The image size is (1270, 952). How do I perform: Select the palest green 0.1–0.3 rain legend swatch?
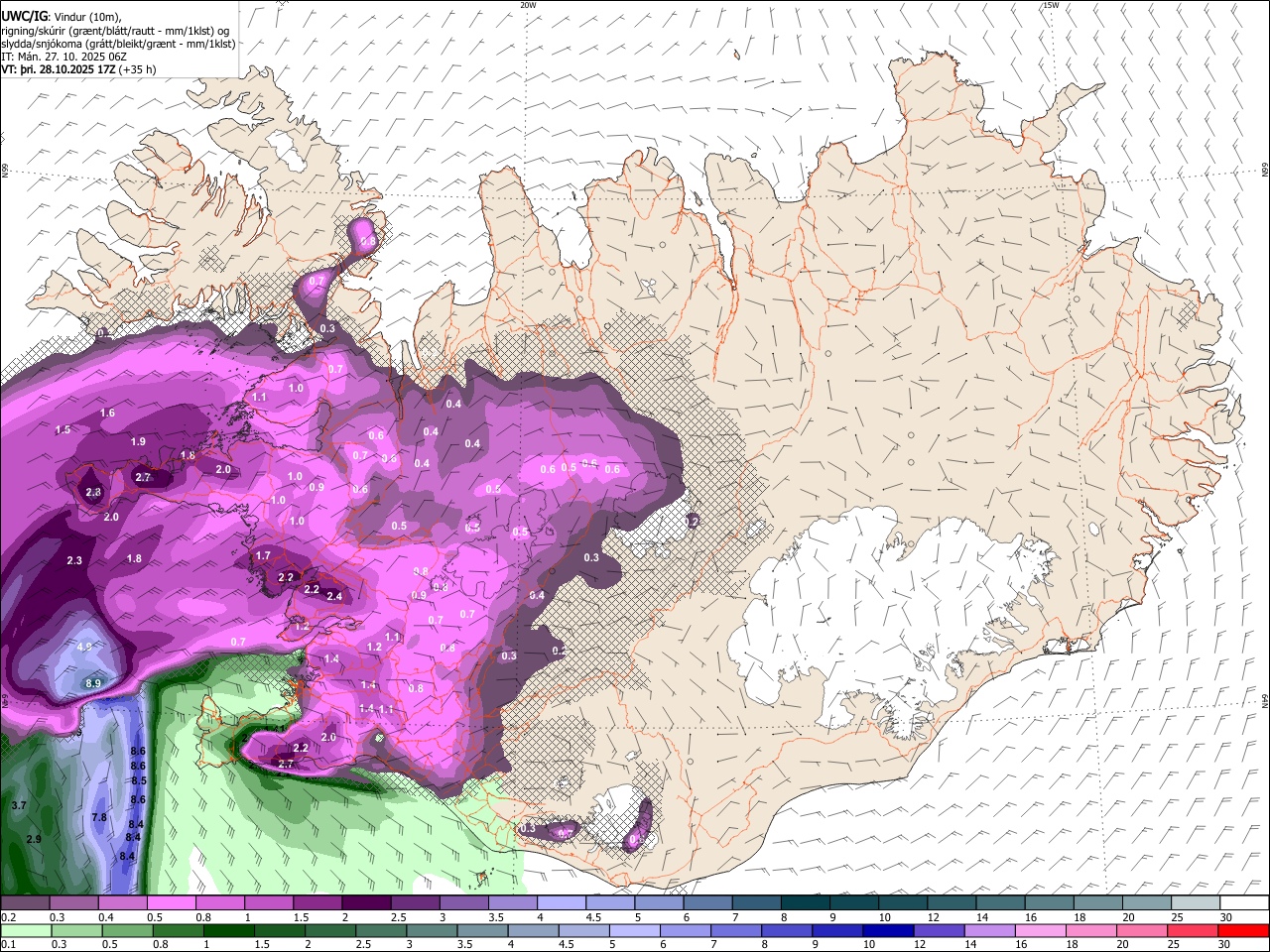(x=25, y=930)
